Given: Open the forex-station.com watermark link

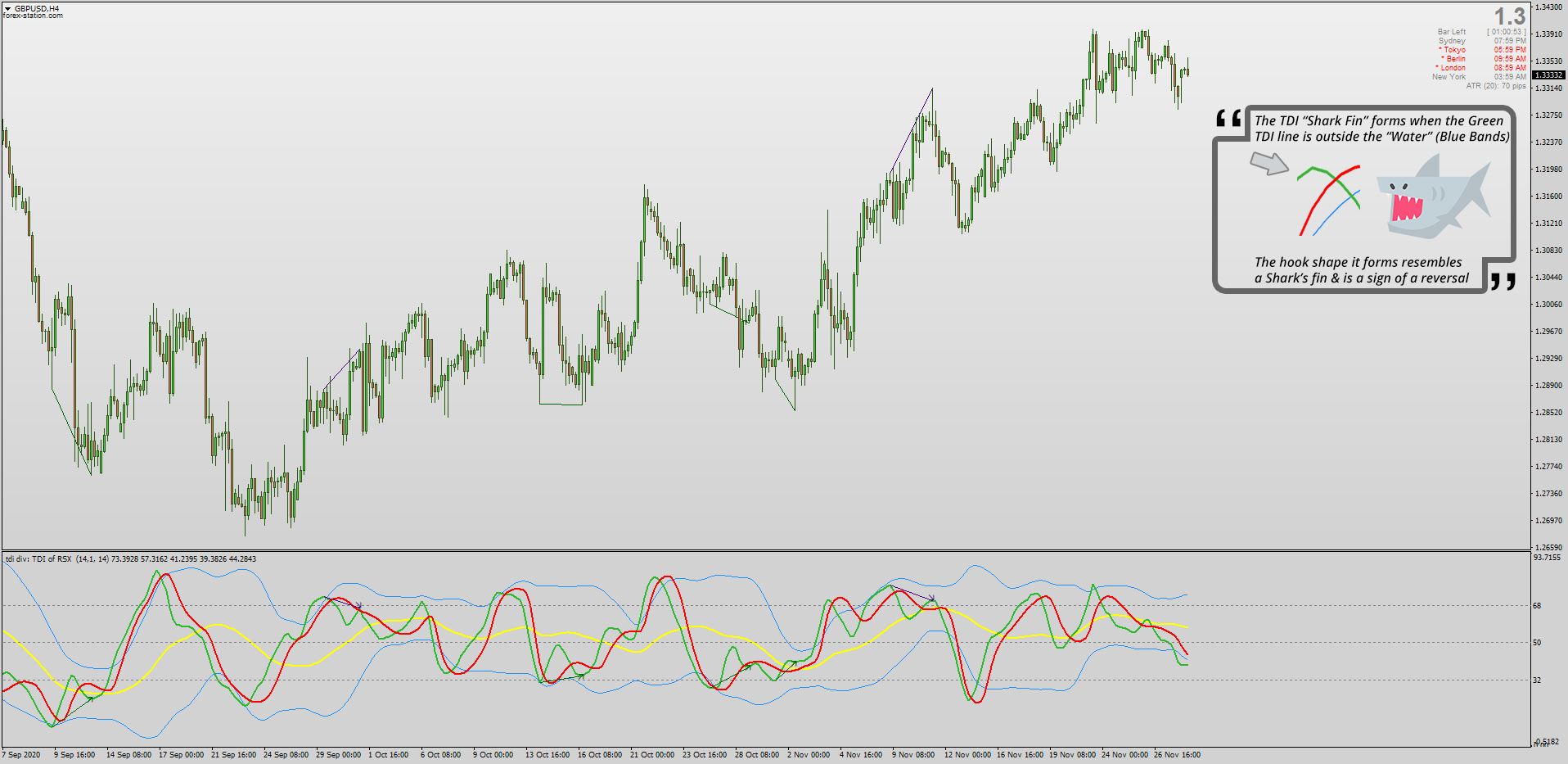Looking at the screenshot, I should click(33, 16).
